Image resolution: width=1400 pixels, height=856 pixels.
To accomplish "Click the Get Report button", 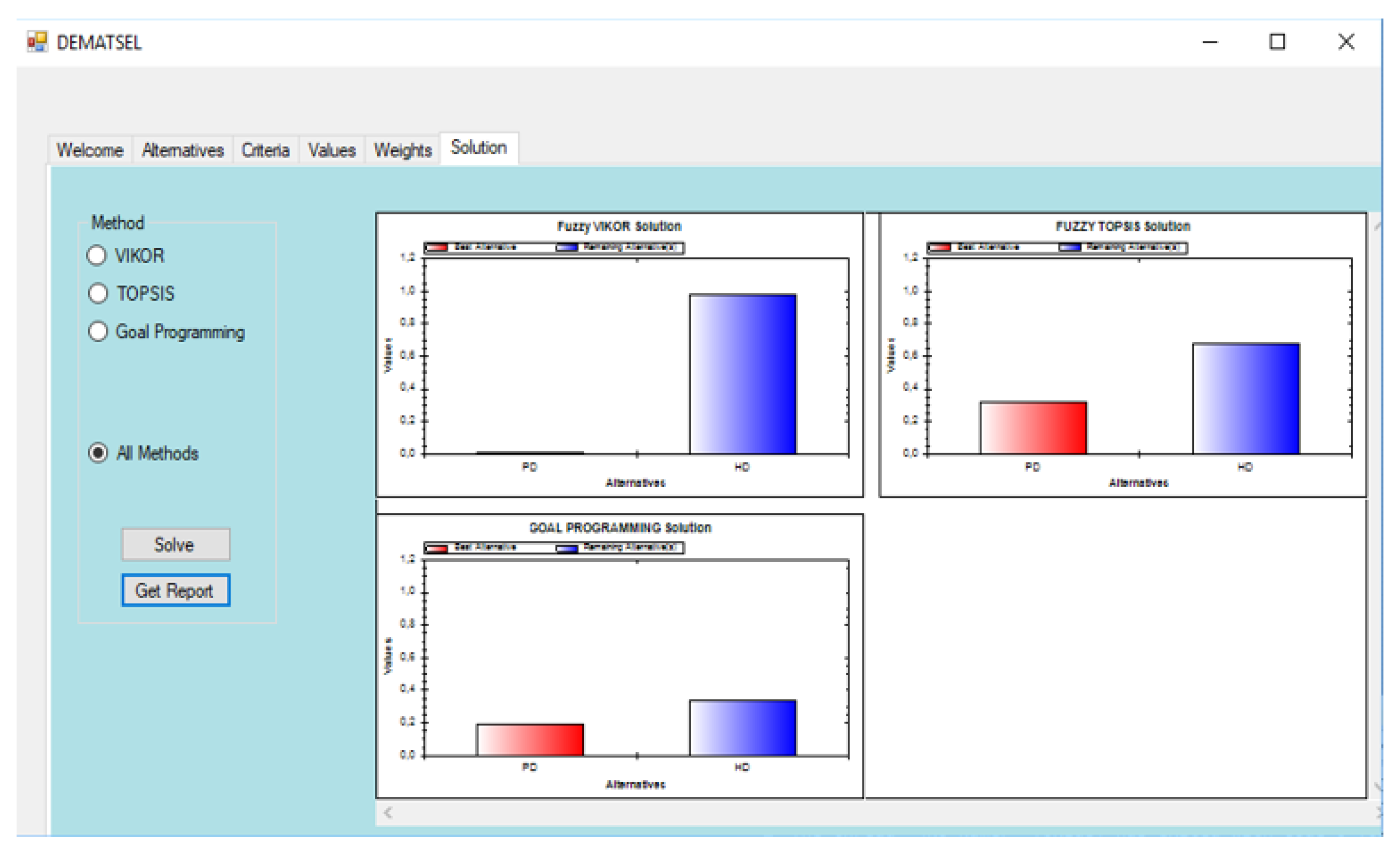I will pyautogui.click(x=175, y=591).
